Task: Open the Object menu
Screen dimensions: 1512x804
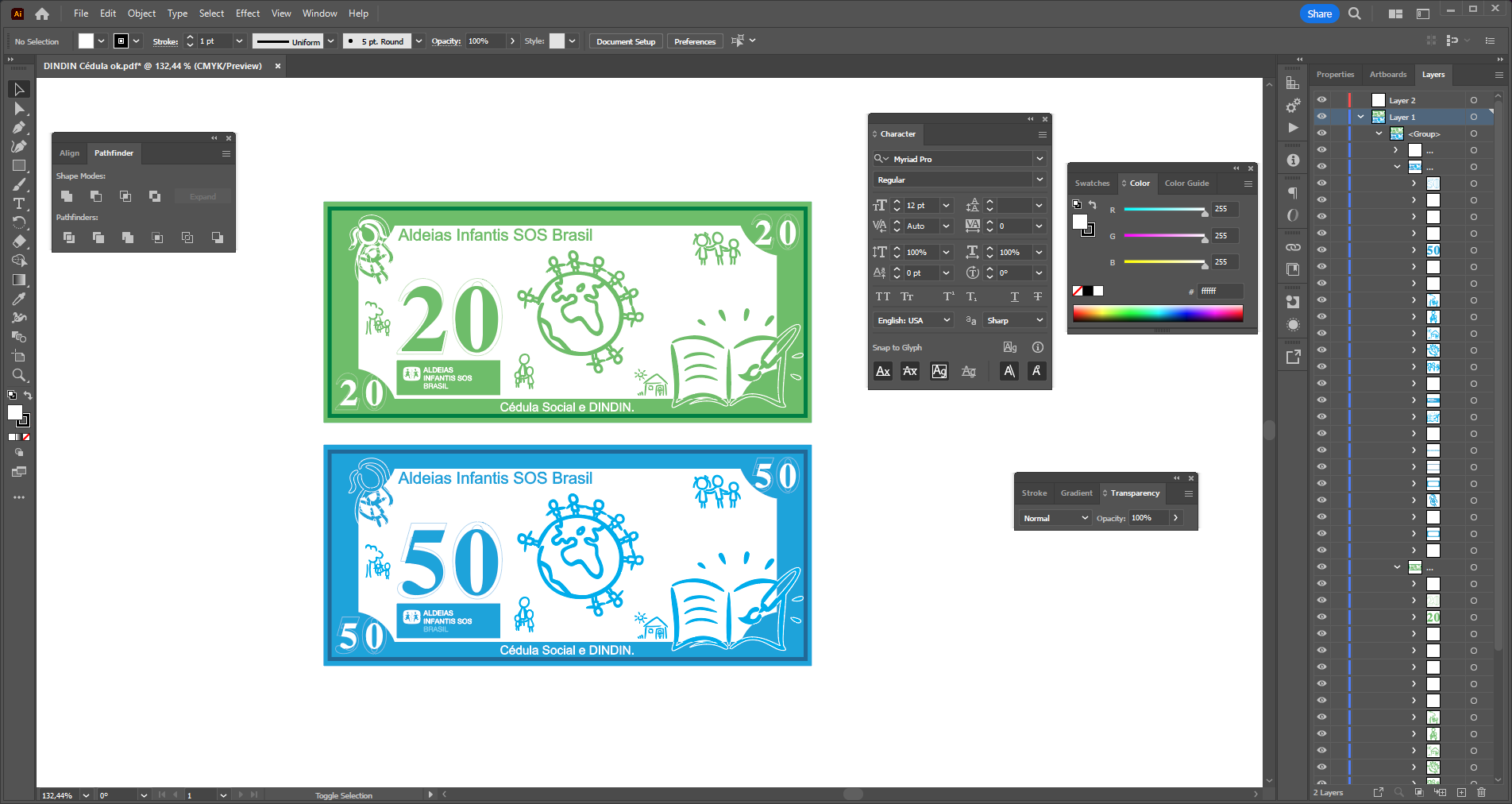Action: (141, 14)
